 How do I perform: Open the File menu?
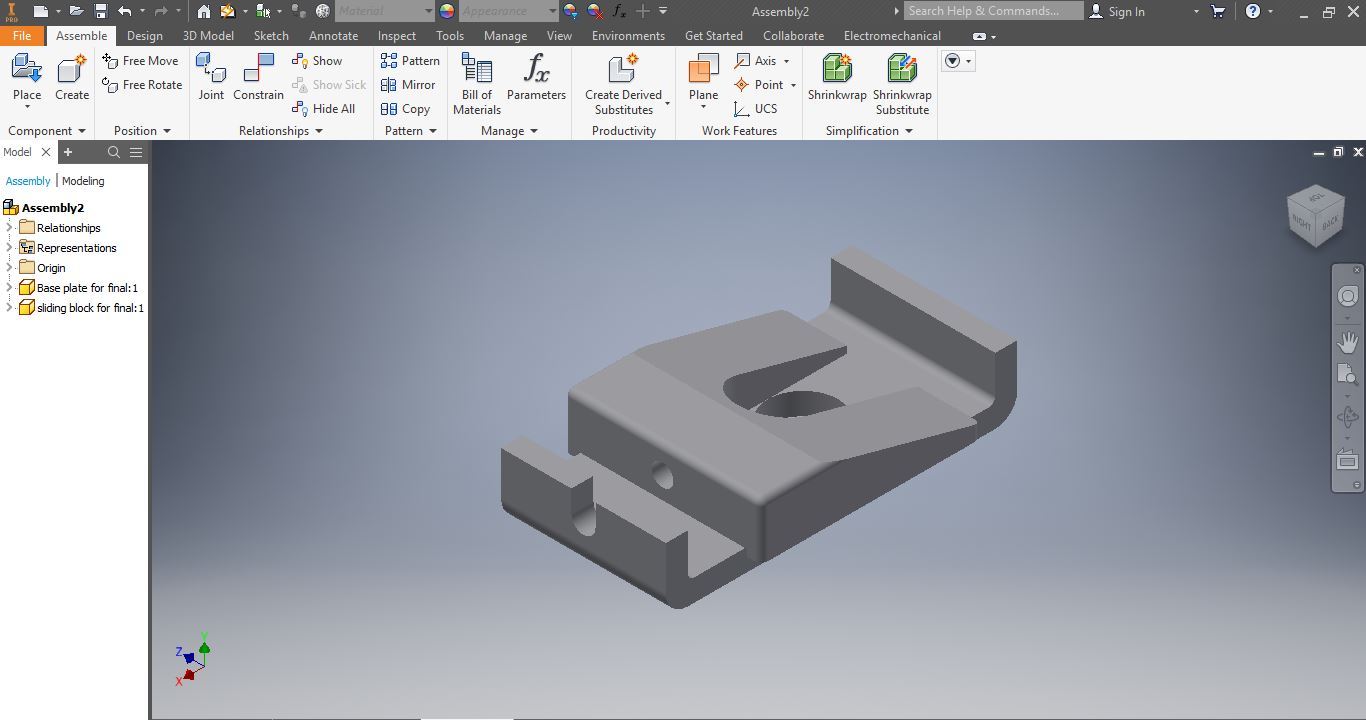pyautogui.click(x=21, y=36)
